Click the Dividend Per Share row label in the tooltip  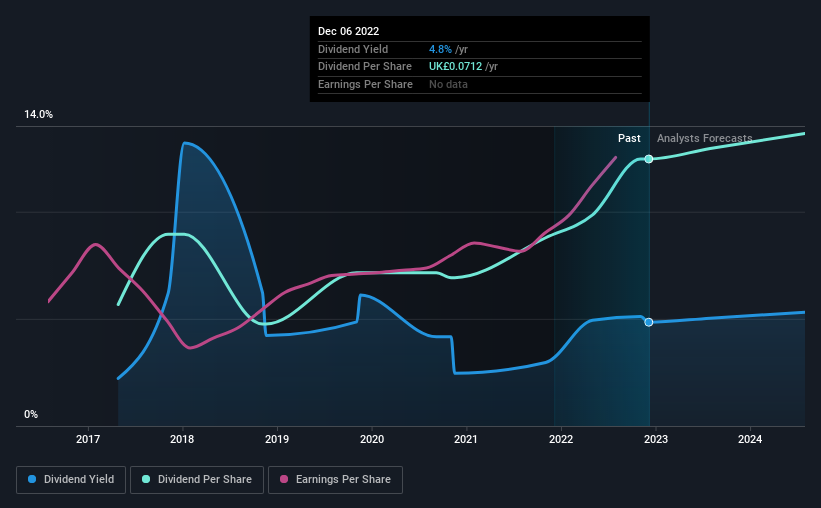(x=364, y=67)
